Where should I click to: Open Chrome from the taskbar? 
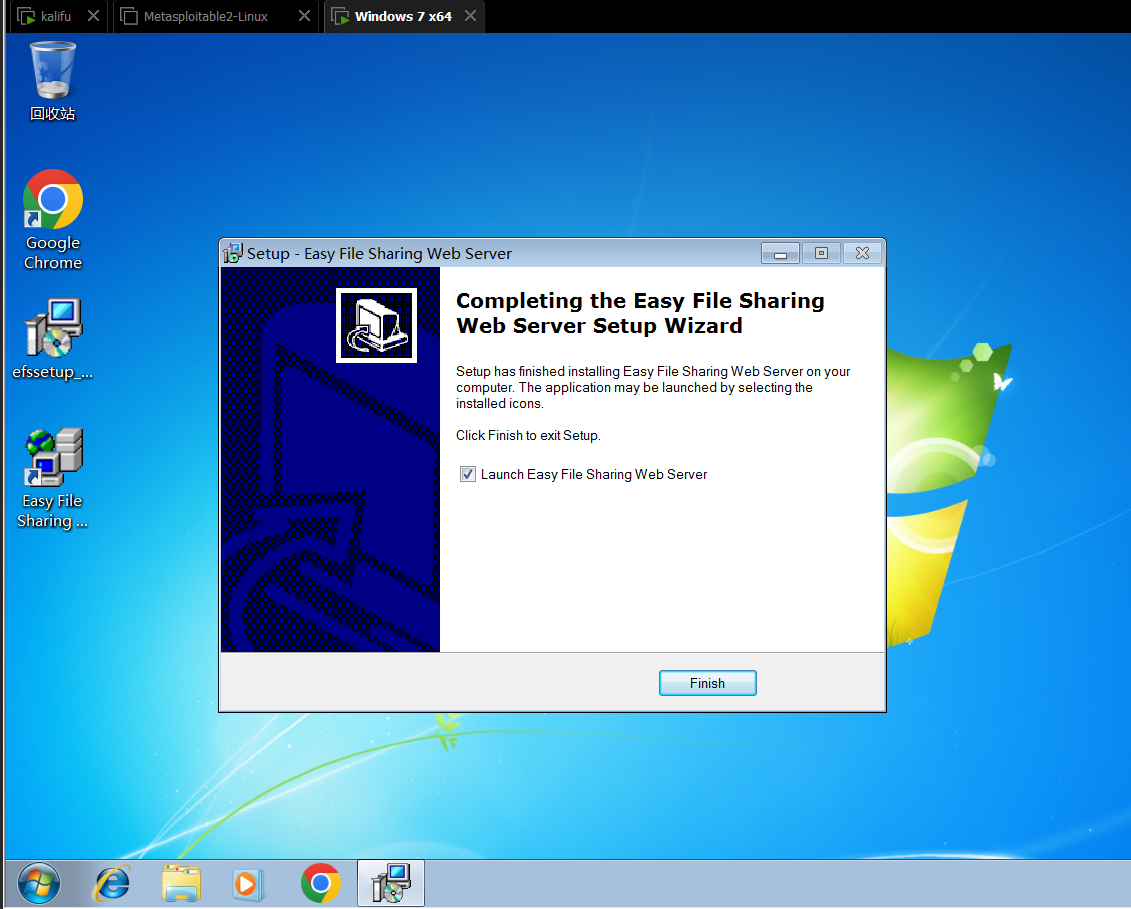click(x=319, y=883)
